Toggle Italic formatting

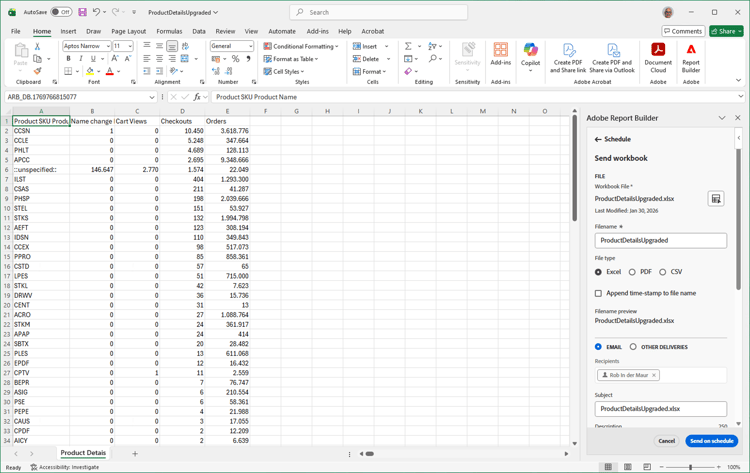click(x=80, y=58)
